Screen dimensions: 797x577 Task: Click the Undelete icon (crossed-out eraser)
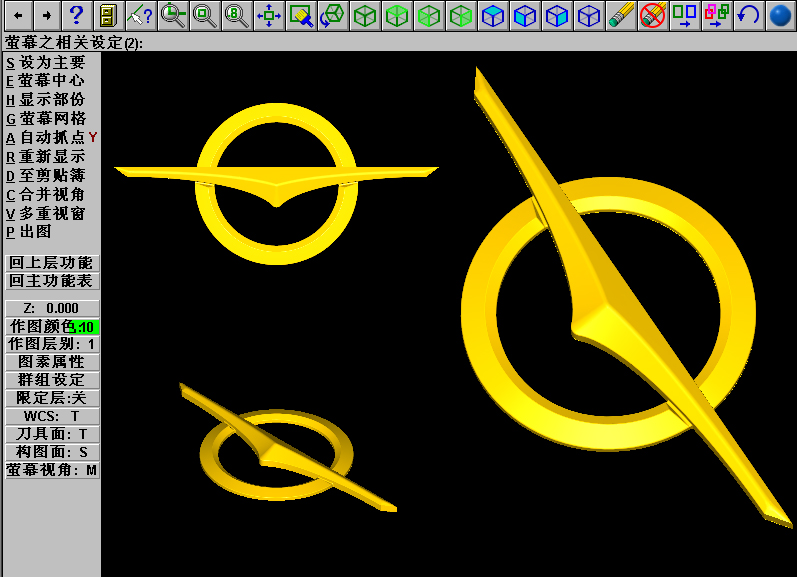653,15
